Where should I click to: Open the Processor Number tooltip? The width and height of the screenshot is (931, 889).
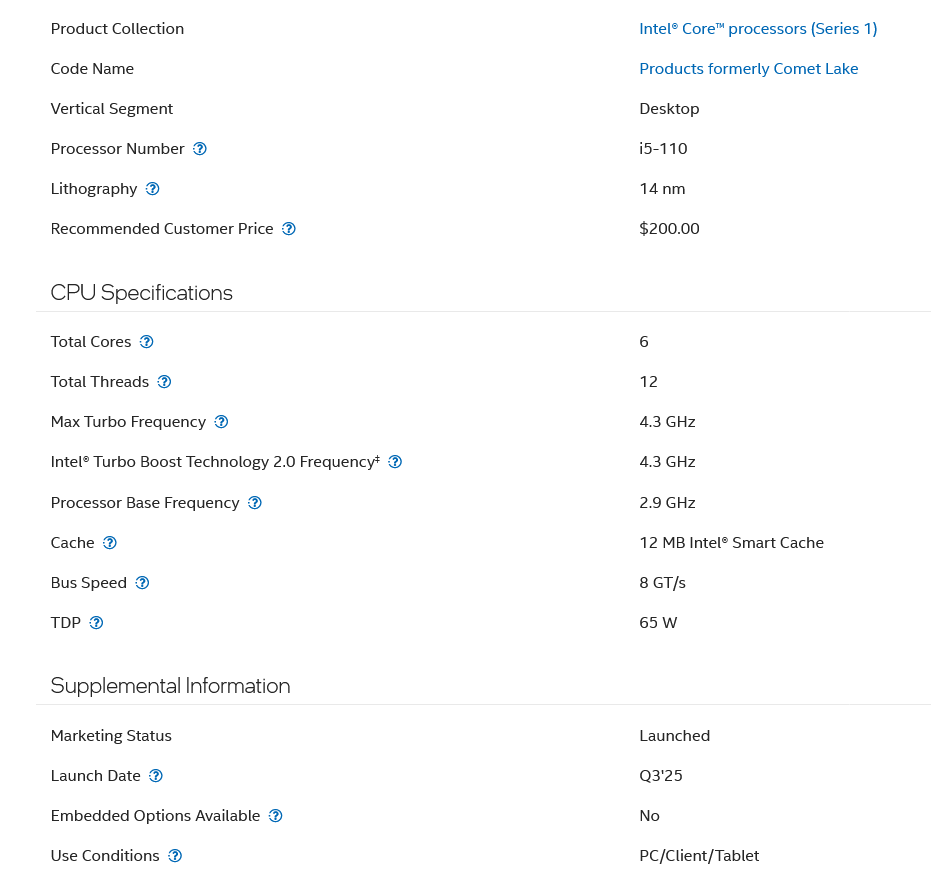click(x=199, y=148)
